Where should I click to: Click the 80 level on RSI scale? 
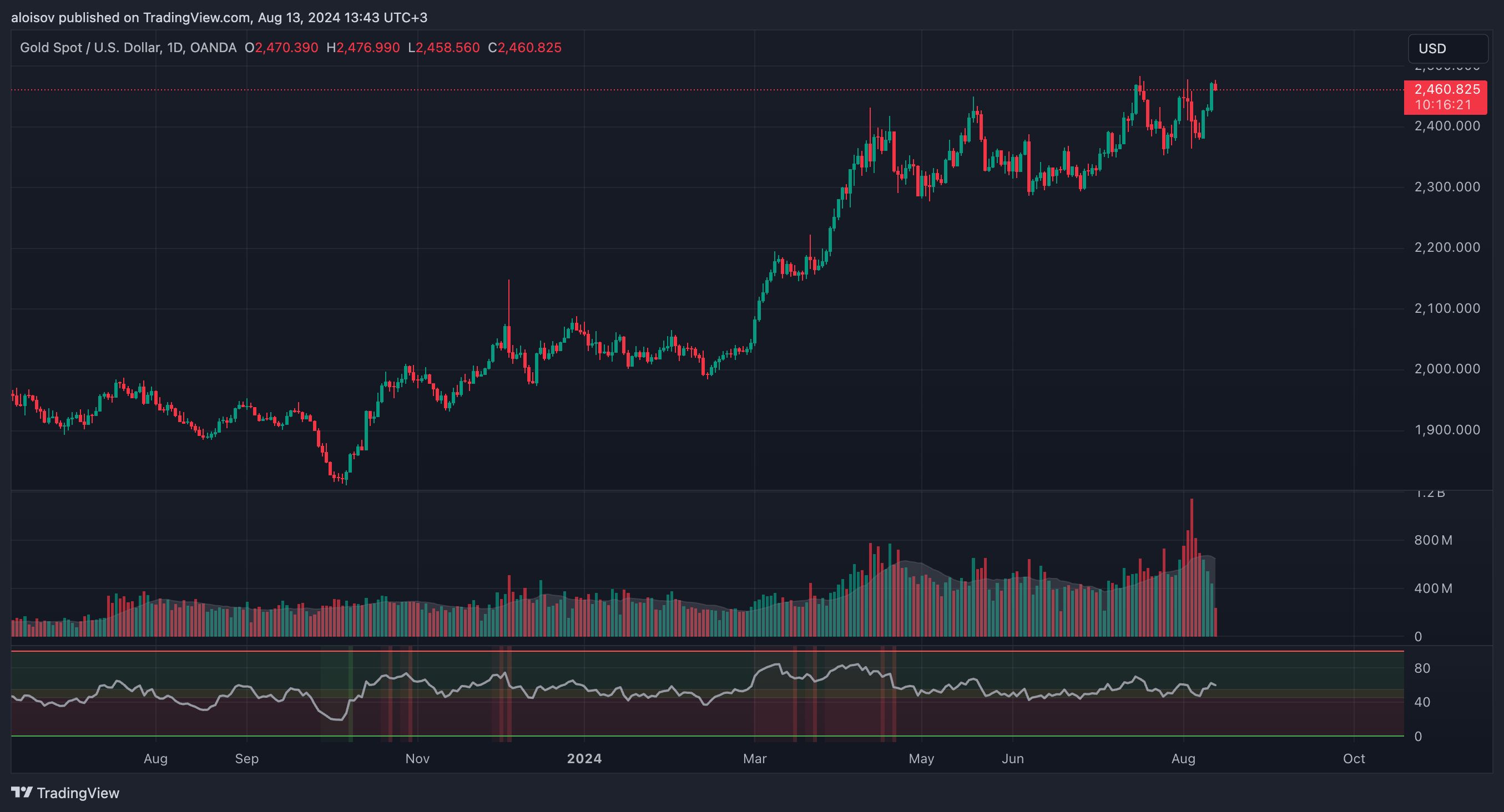click(x=1422, y=668)
